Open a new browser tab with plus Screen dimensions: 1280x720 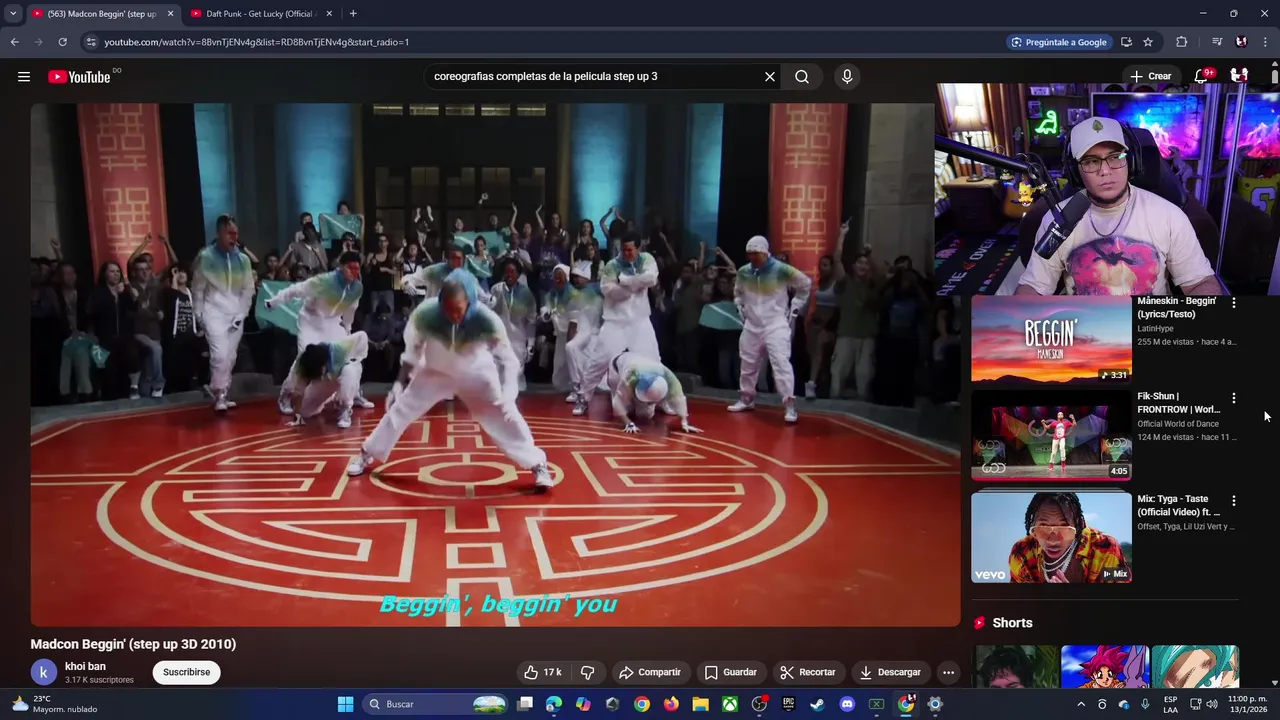pos(353,14)
